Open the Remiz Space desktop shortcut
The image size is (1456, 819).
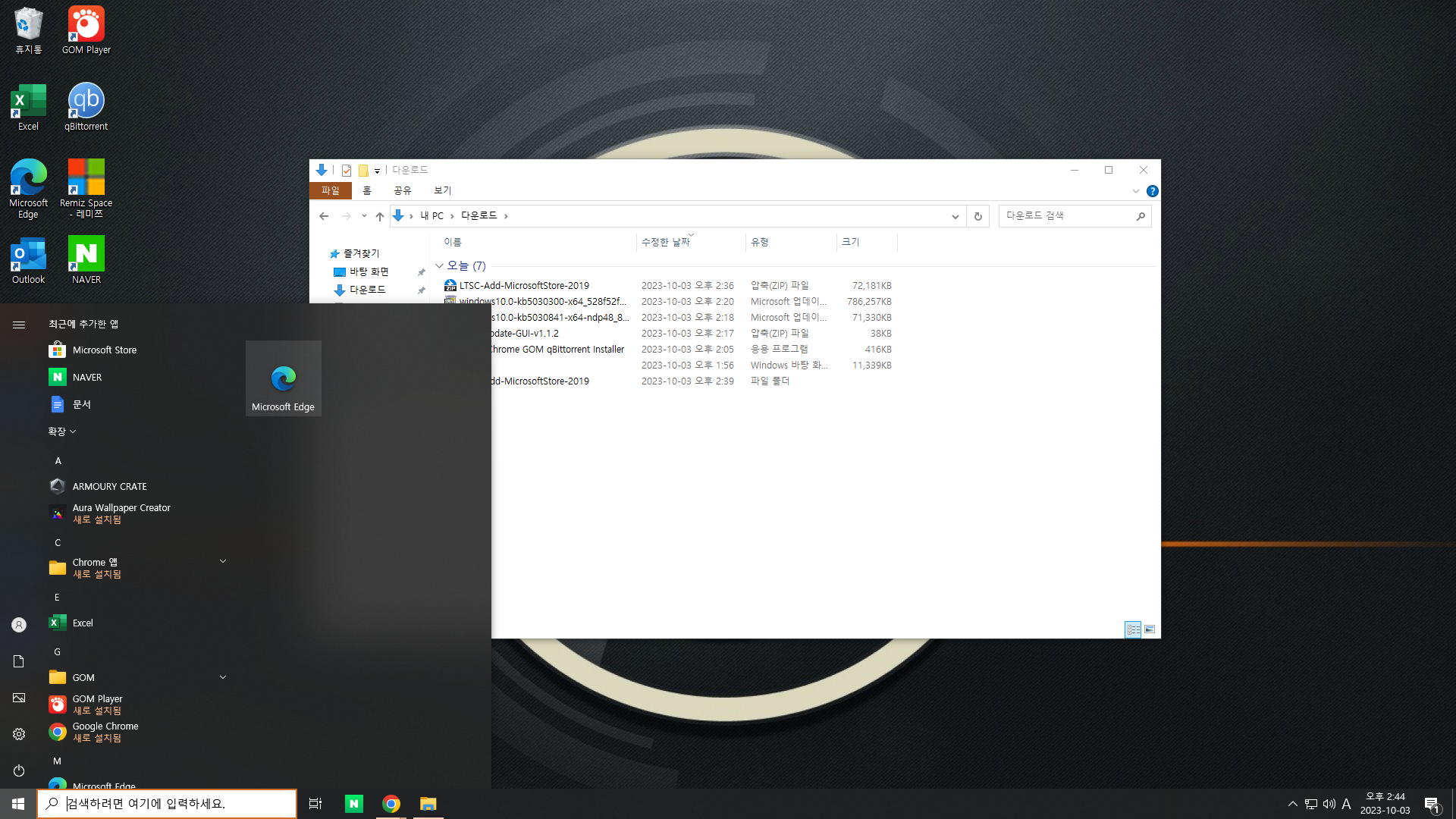click(x=86, y=189)
